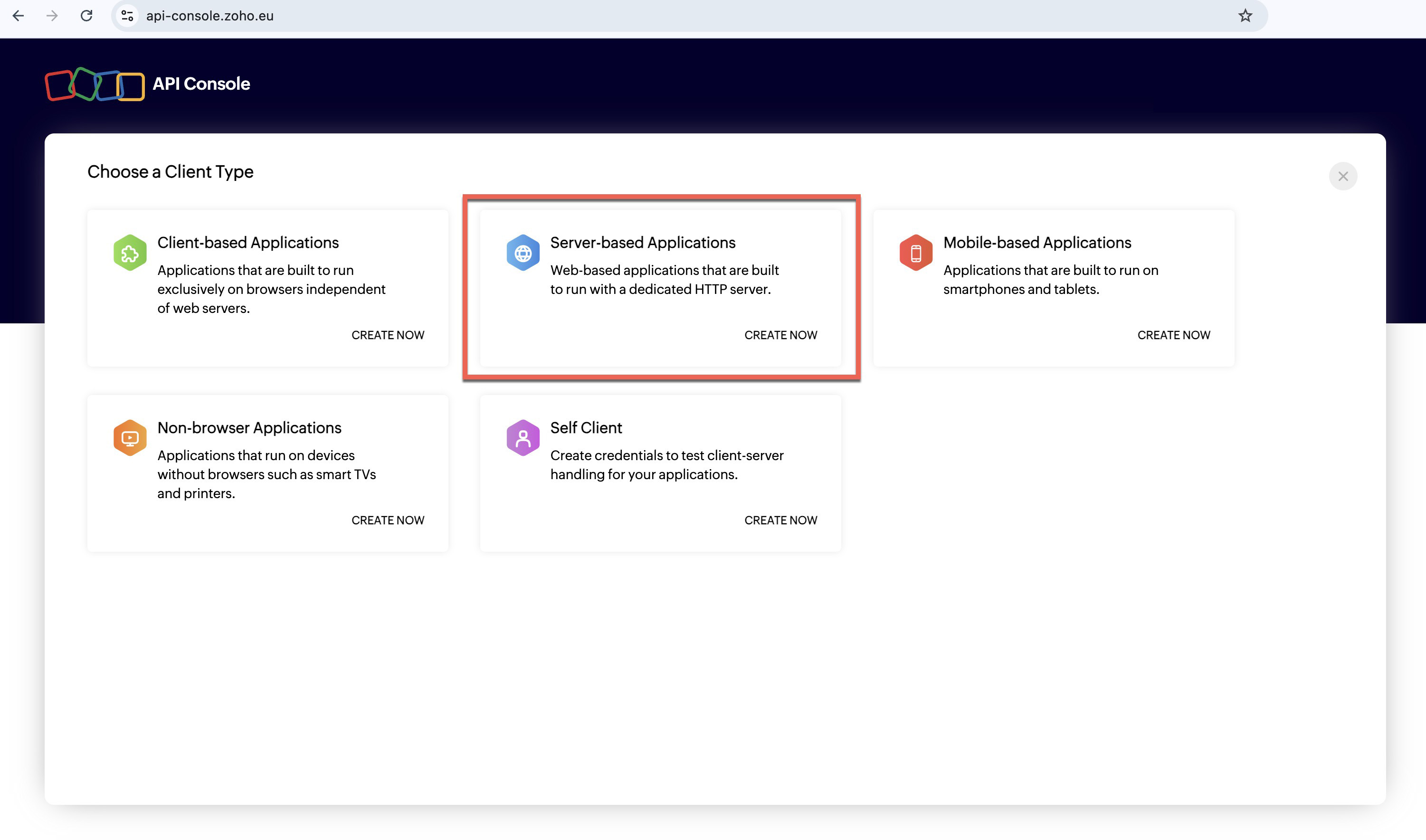The width and height of the screenshot is (1426, 840).
Task: Close the Choose a Client Type dialog
Action: click(x=1343, y=176)
